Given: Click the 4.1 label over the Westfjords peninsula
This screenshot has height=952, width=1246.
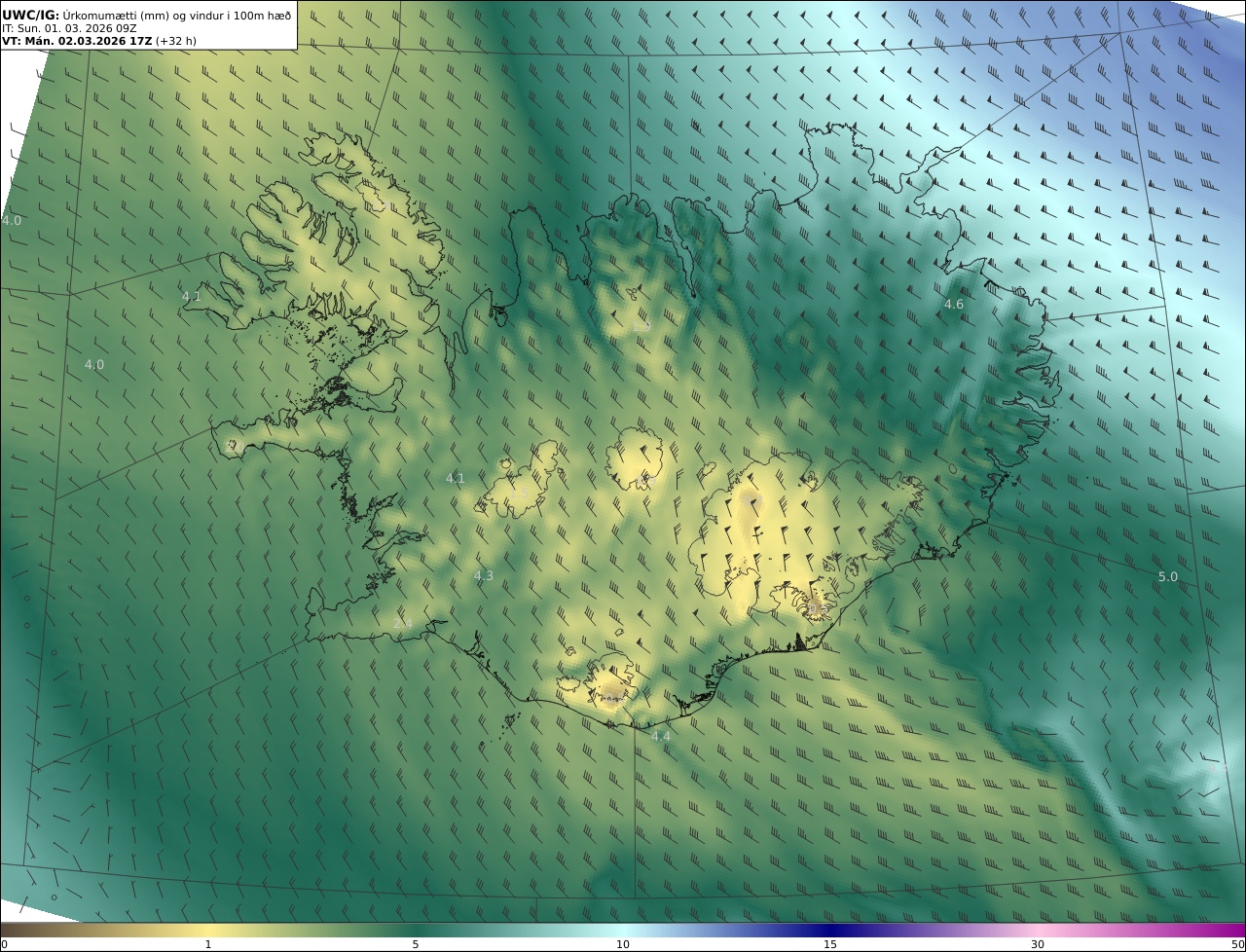Looking at the screenshot, I should [x=192, y=296].
